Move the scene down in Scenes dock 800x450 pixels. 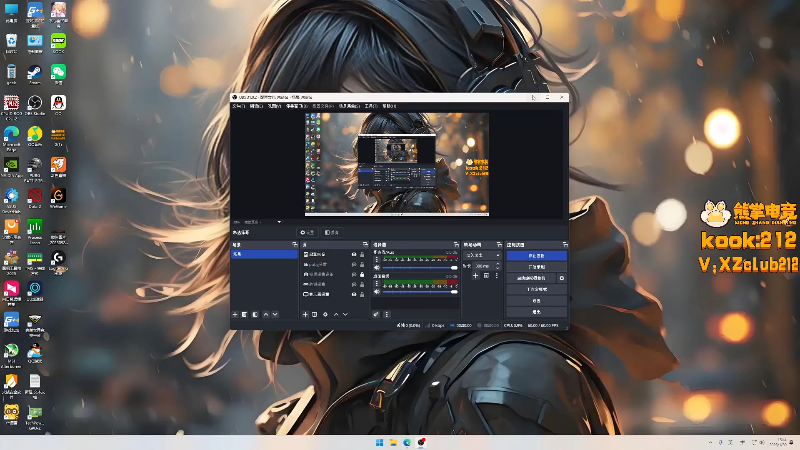(x=275, y=314)
